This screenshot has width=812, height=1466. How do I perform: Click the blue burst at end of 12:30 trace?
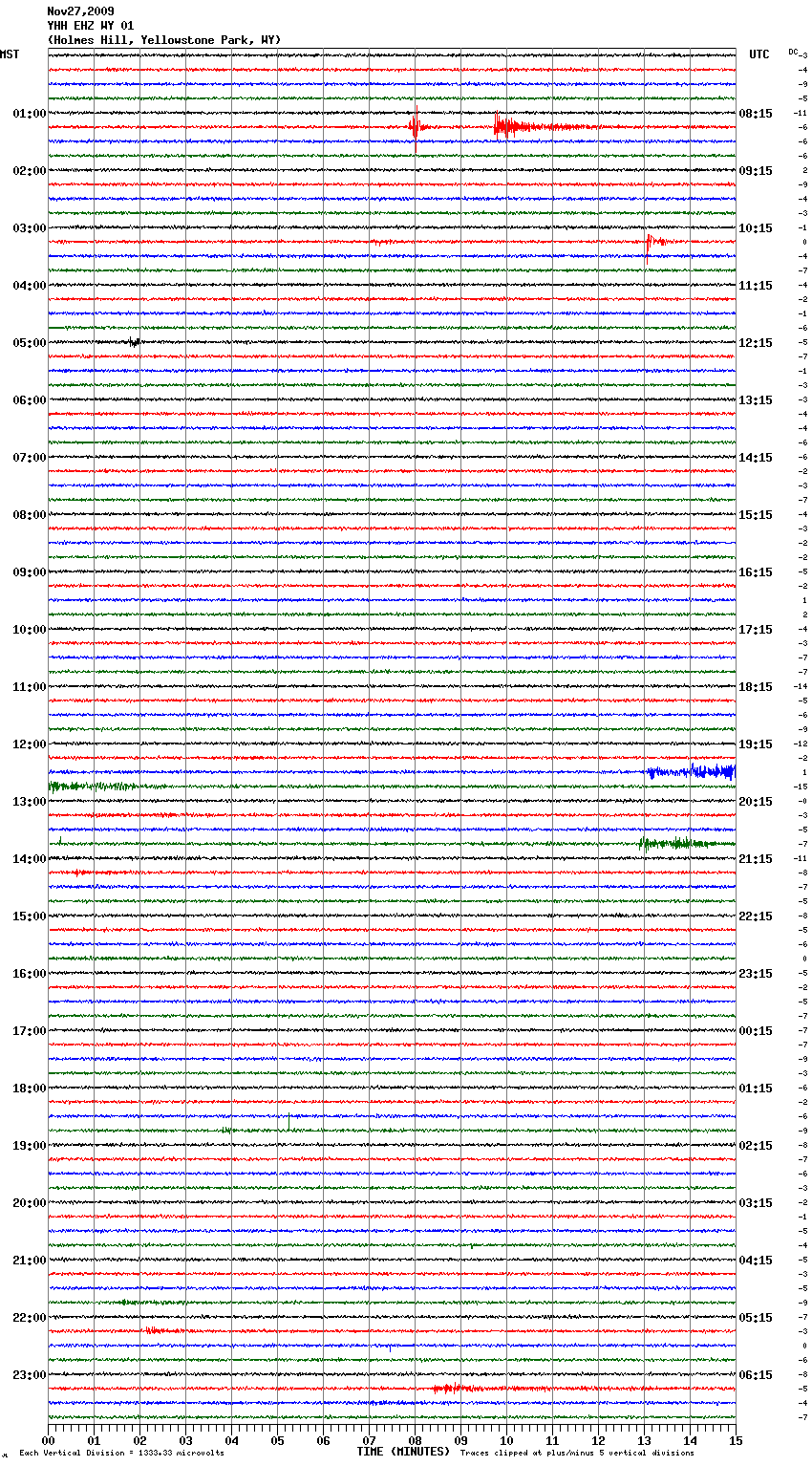coord(692,771)
